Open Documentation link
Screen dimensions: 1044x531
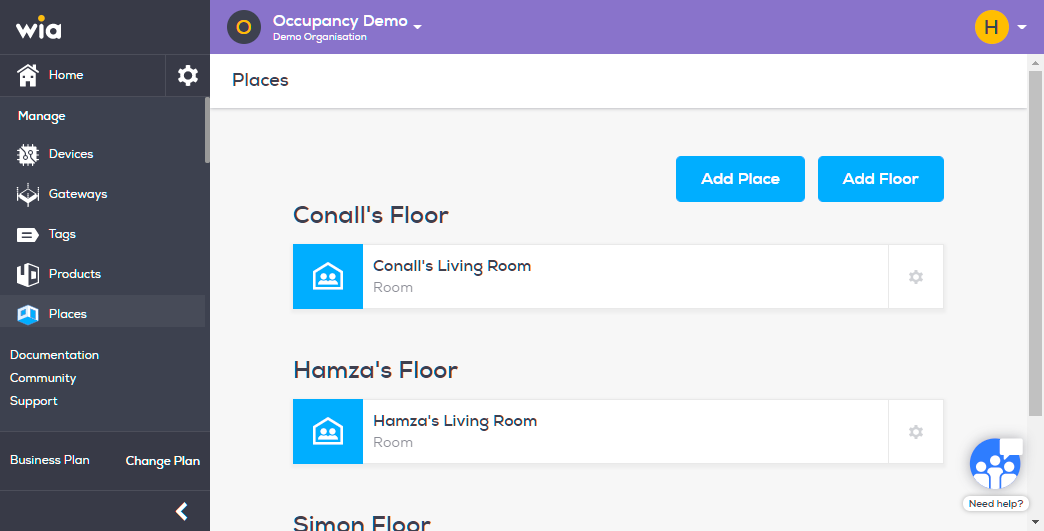pyautogui.click(x=55, y=355)
